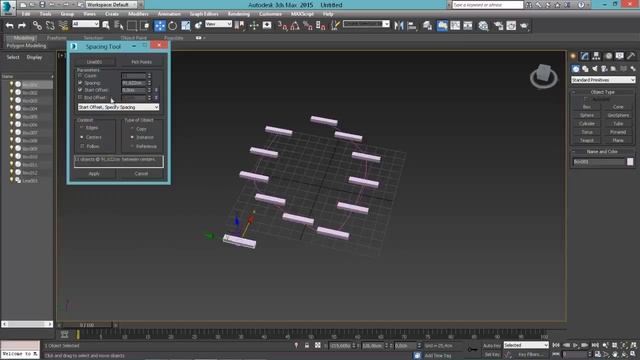
Task: Open the Modifiers menu
Action: click(x=138, y=14)
